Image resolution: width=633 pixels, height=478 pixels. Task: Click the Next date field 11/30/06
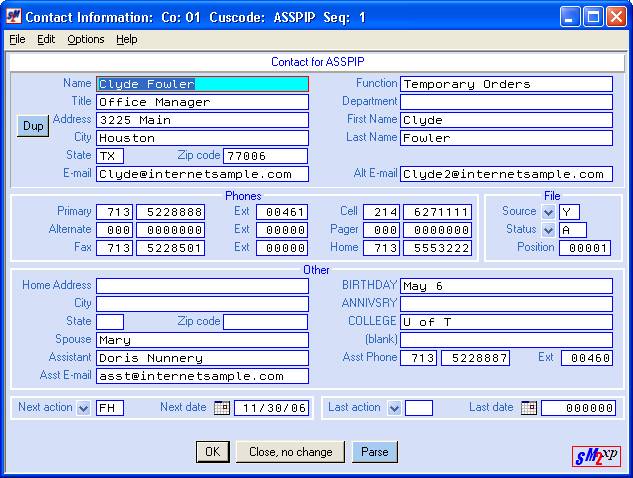[272, 408]
